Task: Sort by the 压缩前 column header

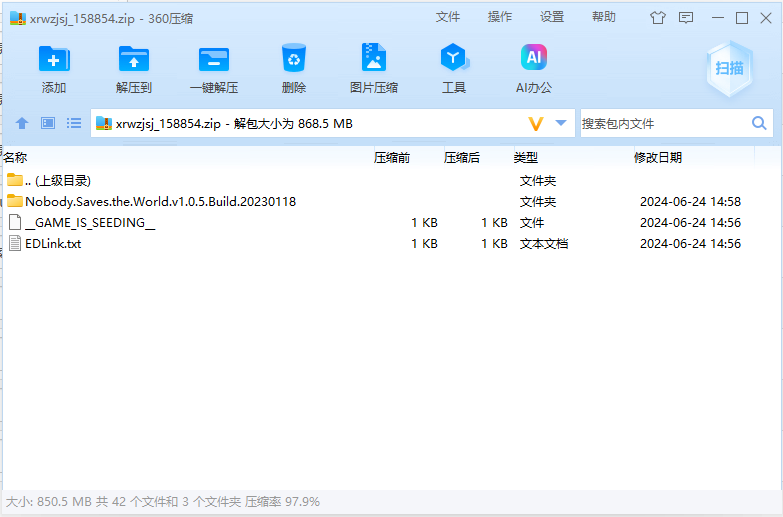Action: pos(392,158)
